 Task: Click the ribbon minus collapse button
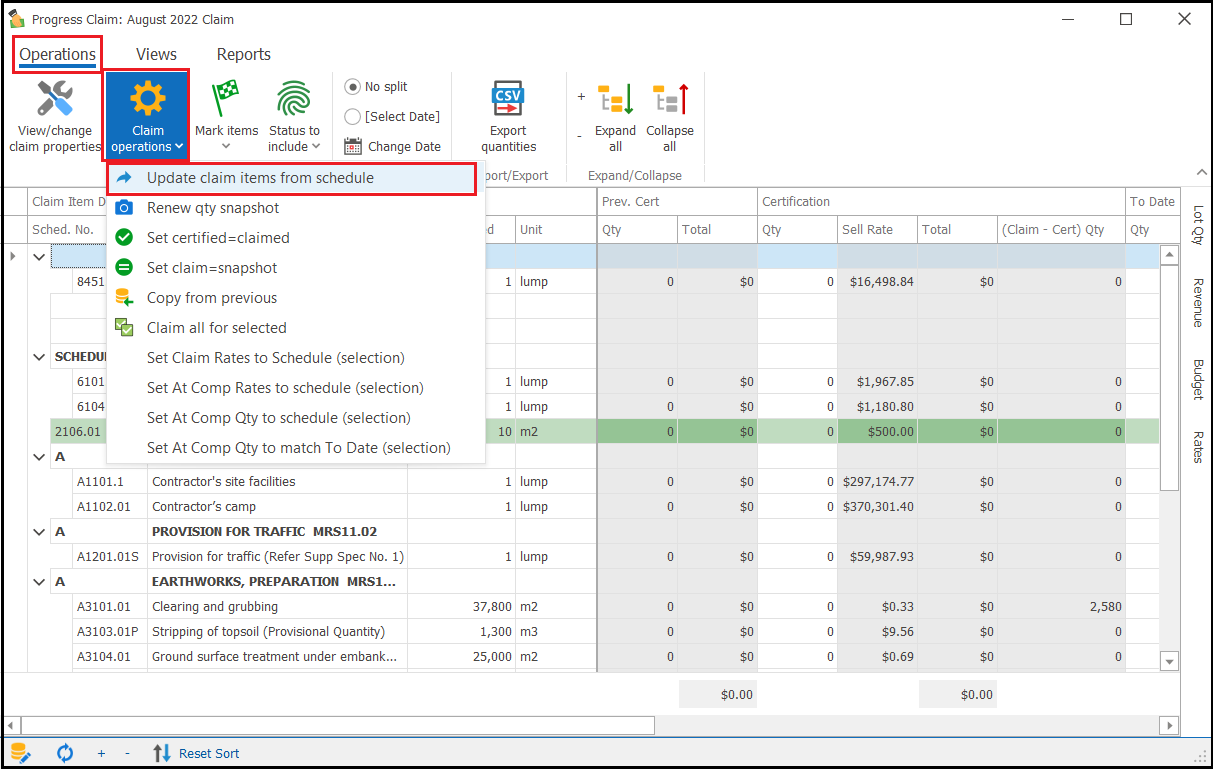580,136
